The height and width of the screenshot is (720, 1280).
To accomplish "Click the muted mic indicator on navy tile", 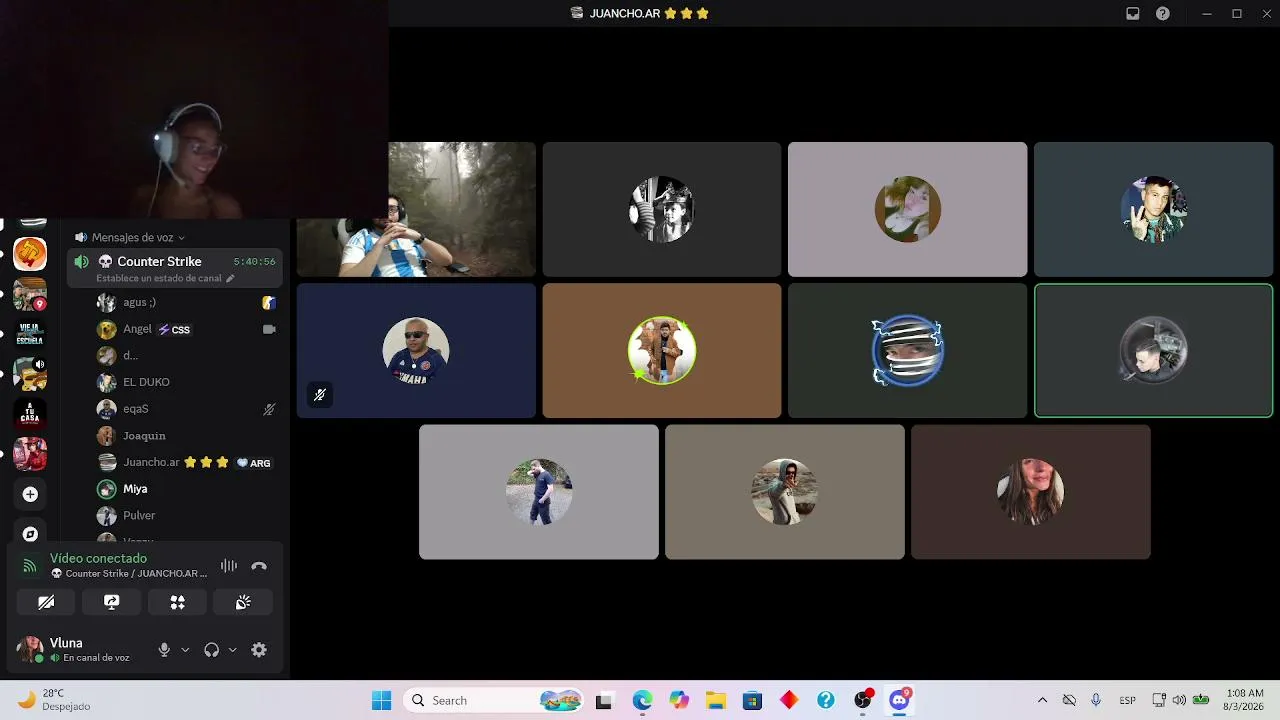I will [320, 395].
